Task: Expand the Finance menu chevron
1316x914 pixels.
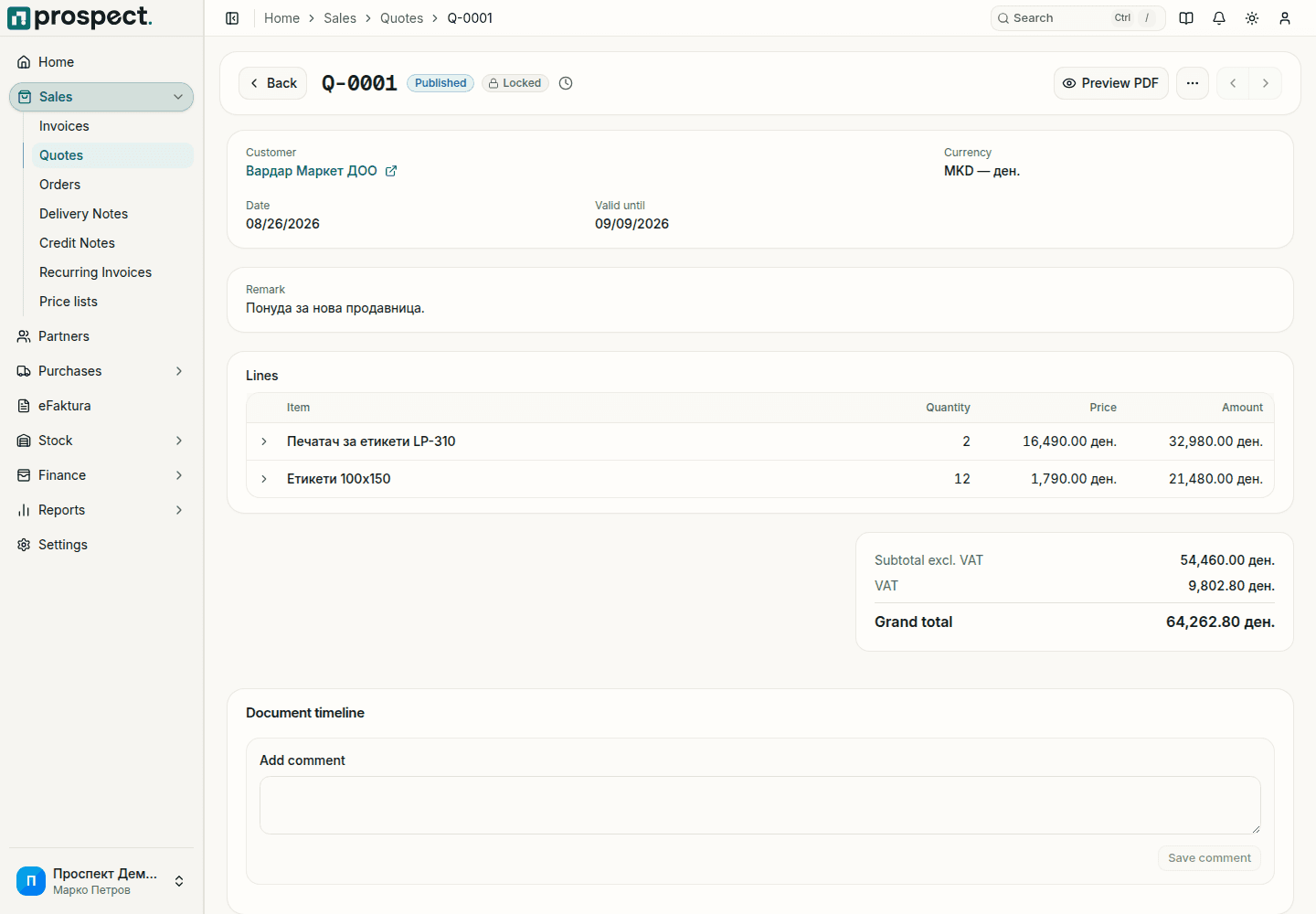Action: pos(179,475)
